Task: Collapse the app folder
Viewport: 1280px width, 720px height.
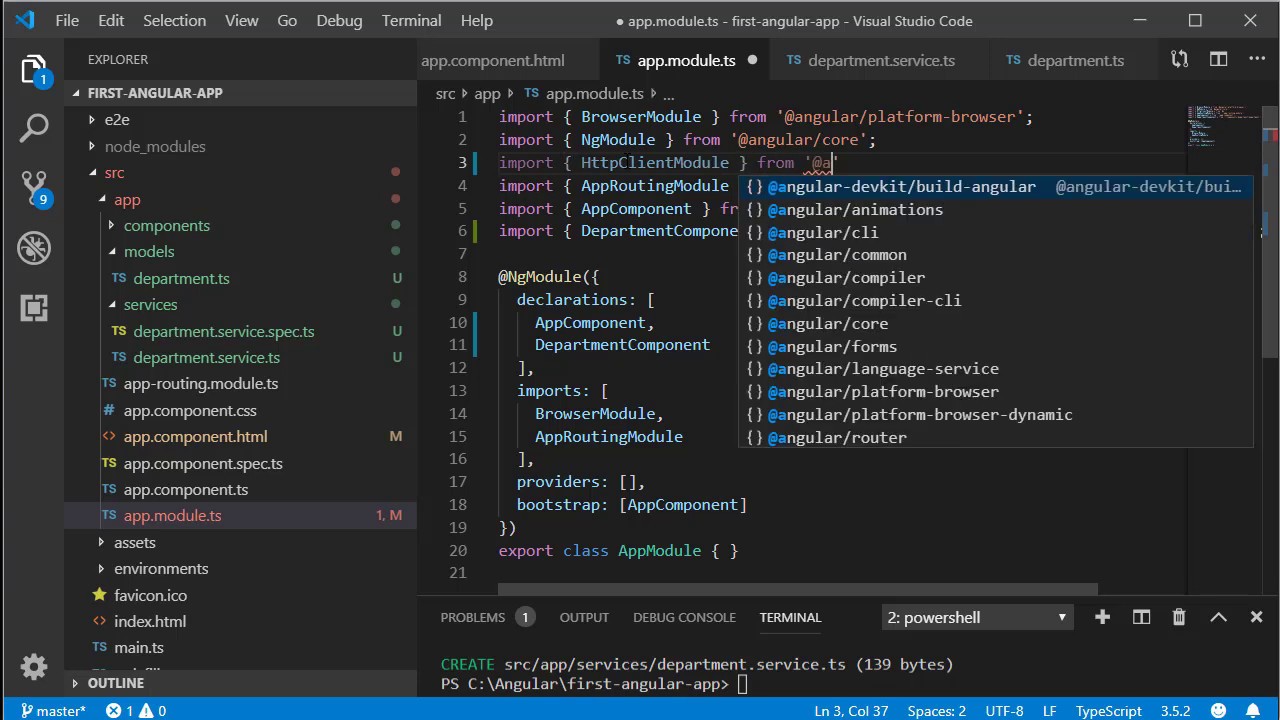Action: click(x=127, y=199)
